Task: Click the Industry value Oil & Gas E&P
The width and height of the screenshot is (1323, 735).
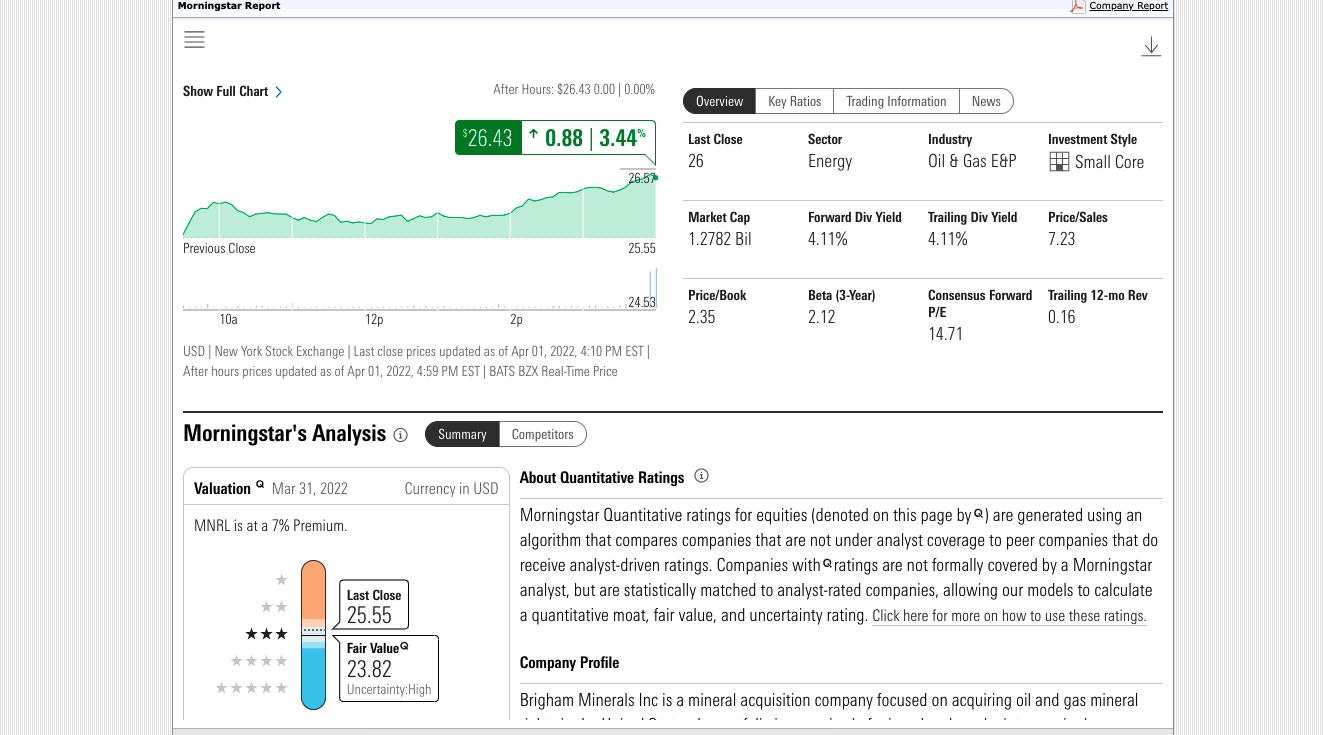Action: 972,161
